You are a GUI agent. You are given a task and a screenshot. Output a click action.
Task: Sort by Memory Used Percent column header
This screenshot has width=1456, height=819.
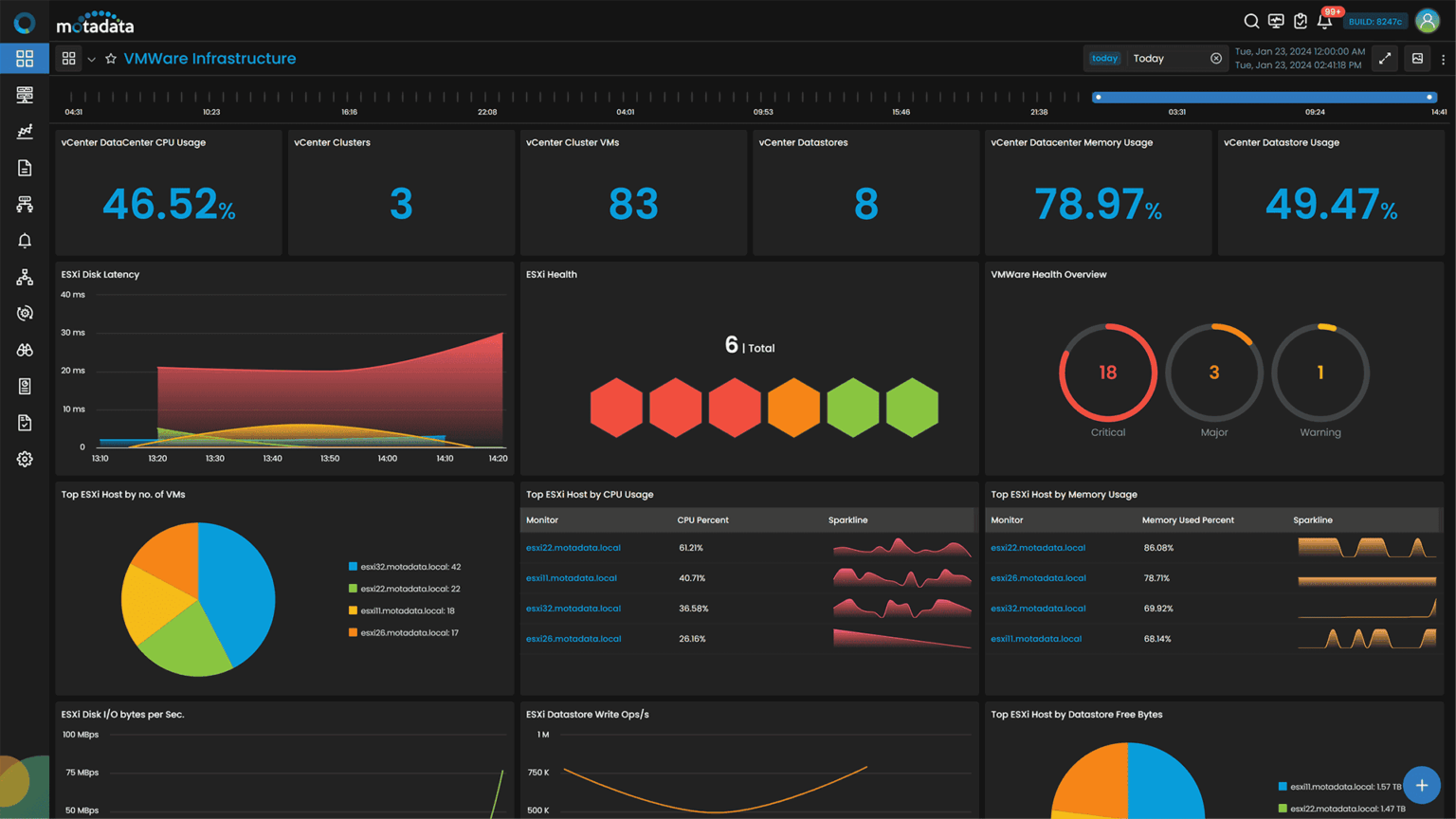(x=1188, y=520)
